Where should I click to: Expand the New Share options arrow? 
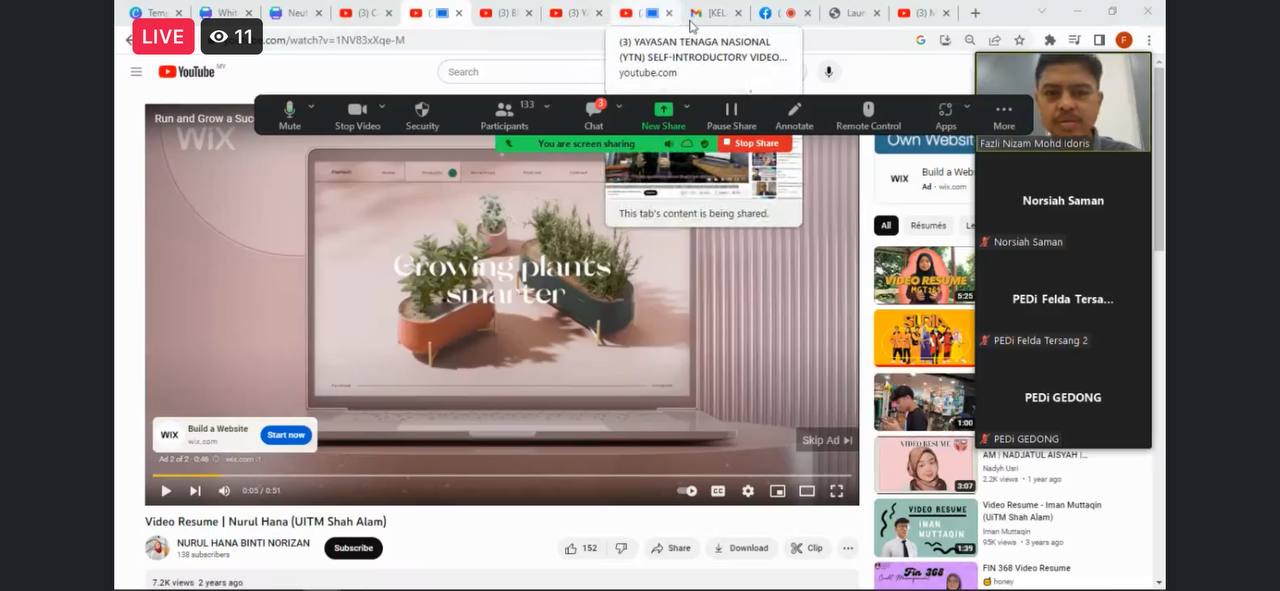point(686,106)
